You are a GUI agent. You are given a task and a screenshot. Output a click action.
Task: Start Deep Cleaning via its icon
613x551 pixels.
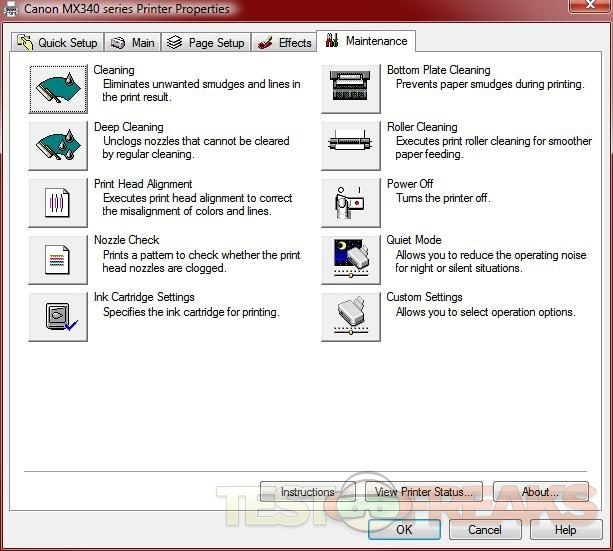tap(58, 145)
